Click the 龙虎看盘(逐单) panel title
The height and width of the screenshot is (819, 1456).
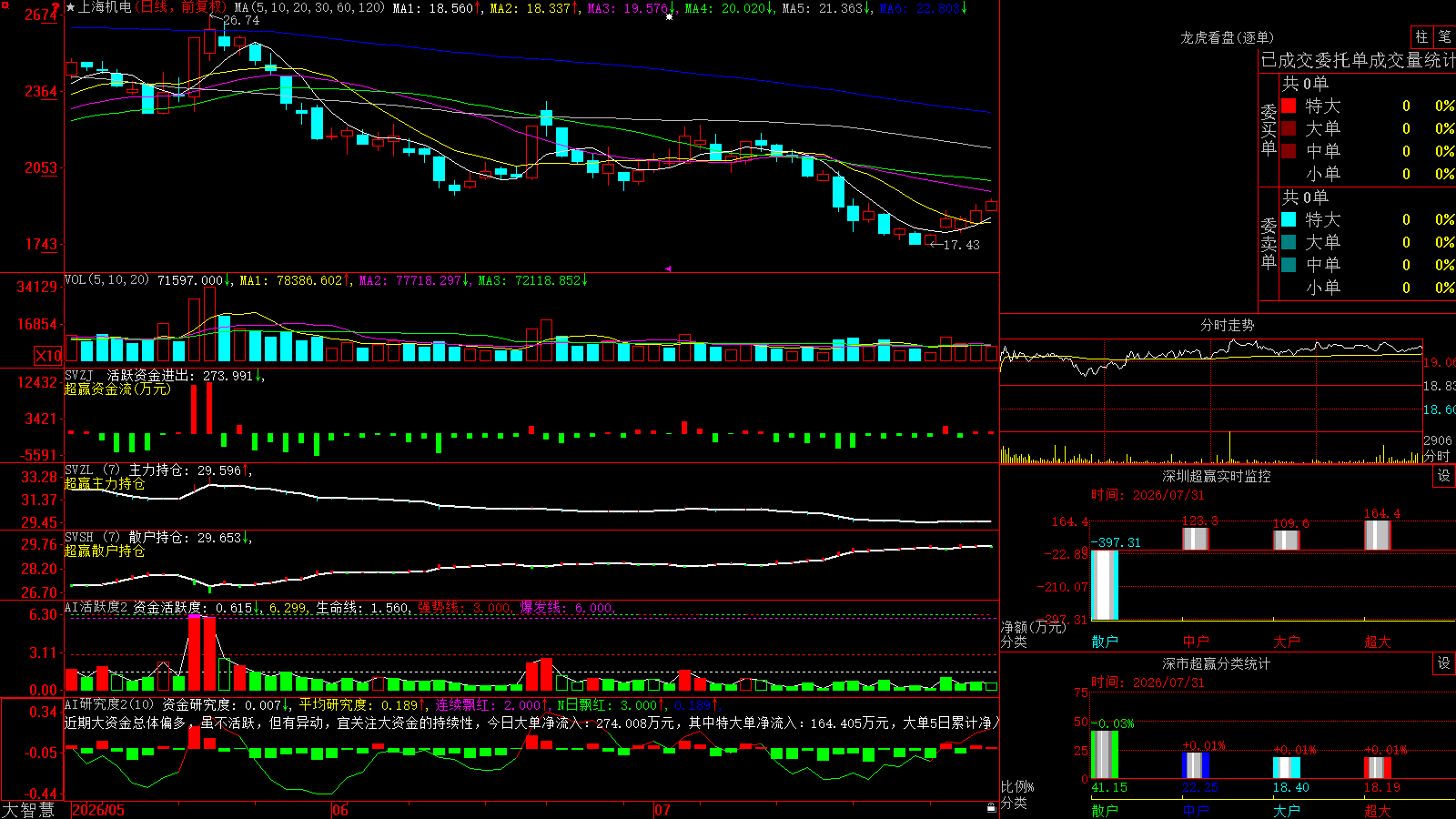[1228, 37]
